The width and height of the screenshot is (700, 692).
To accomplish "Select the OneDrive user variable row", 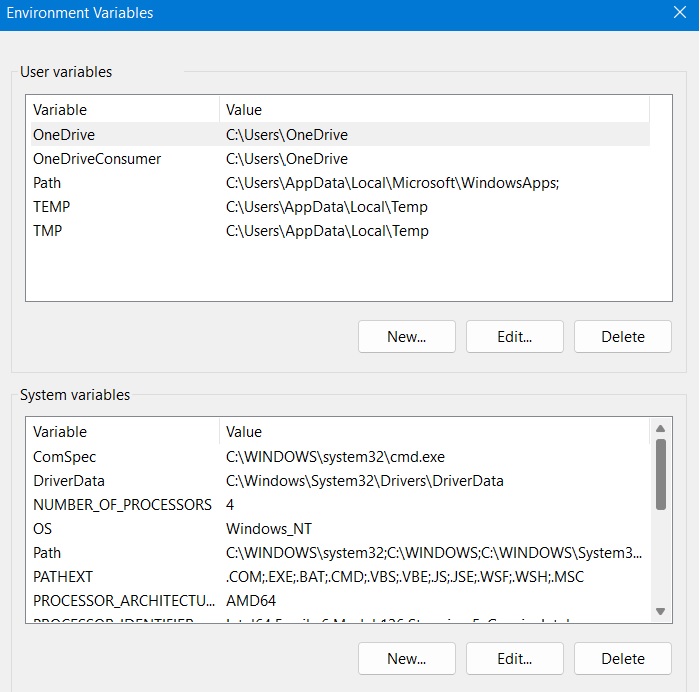I will pos(340,134).
